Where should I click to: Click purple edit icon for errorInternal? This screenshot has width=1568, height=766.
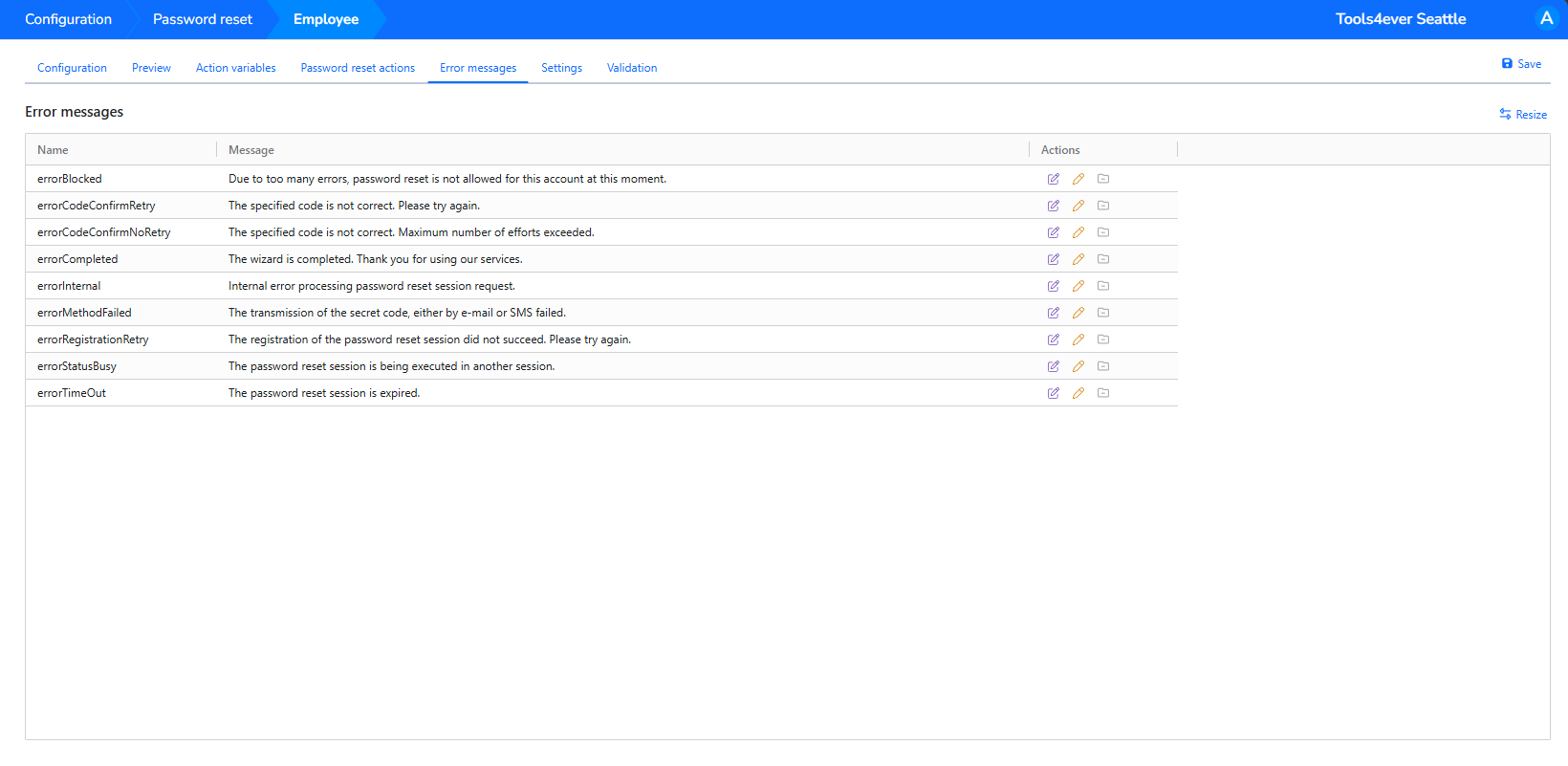click(x=1053, y=286)
